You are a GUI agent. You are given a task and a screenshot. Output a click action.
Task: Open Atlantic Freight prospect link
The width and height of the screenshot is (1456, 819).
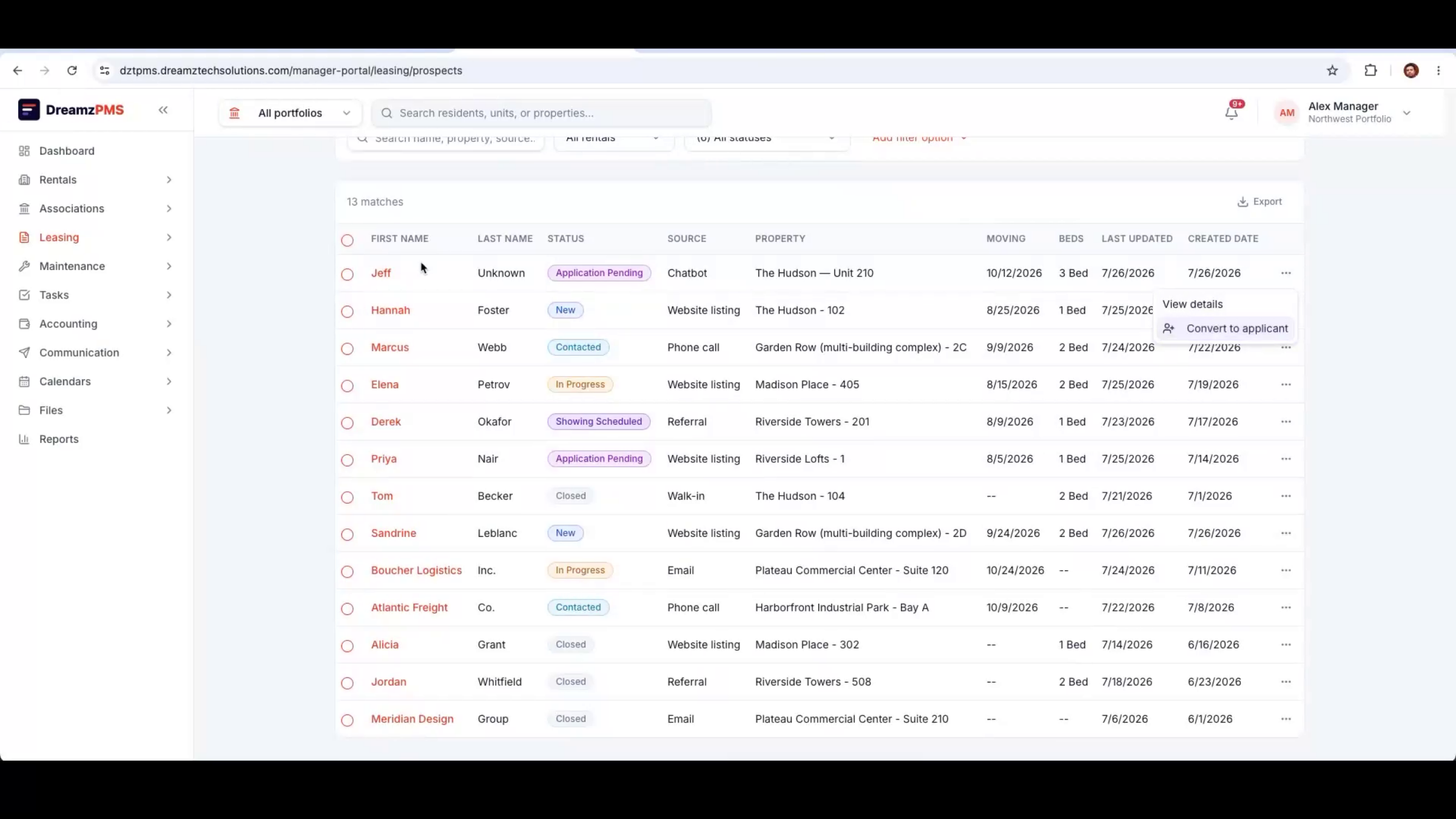[x=409, y=607]
